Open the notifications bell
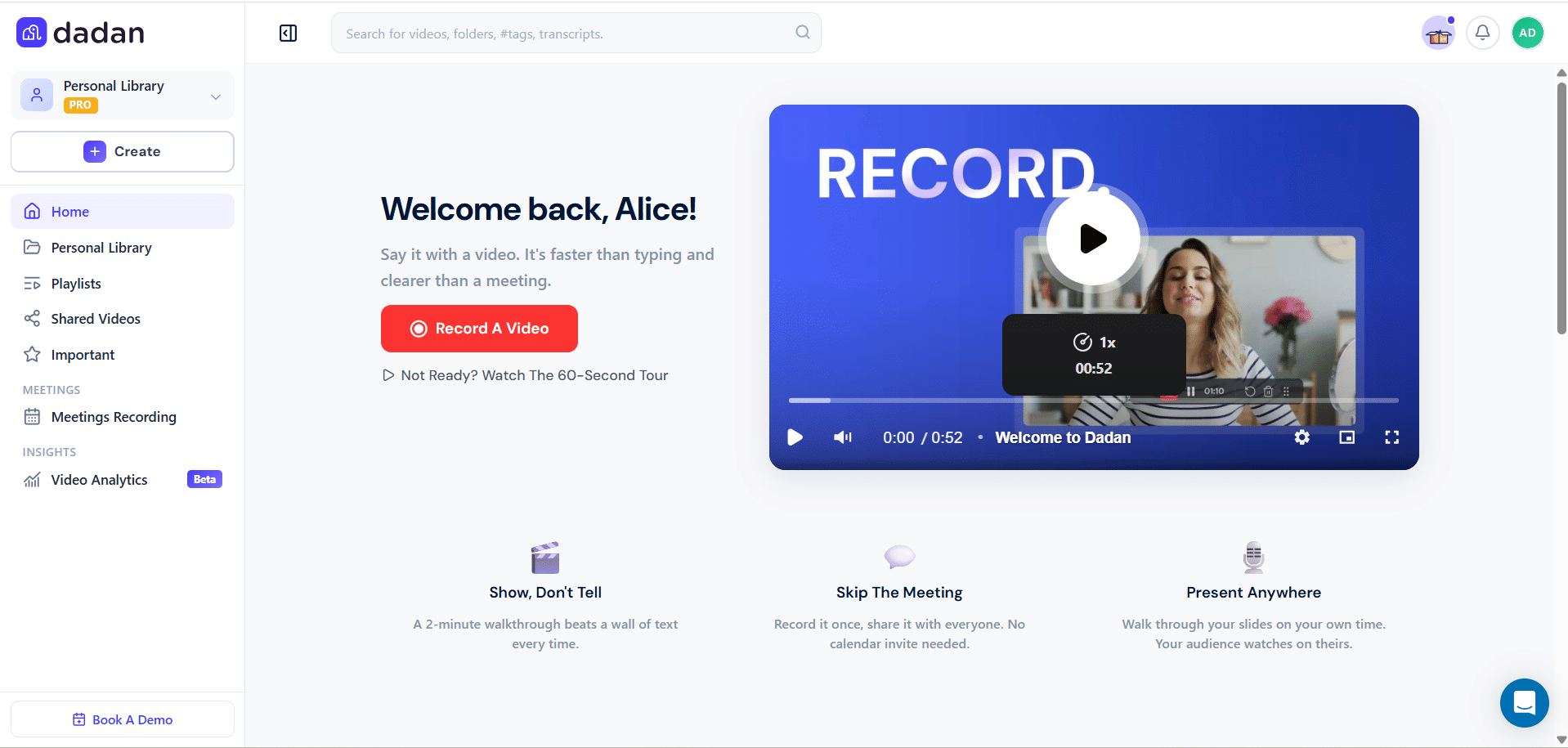The image size is (1568, 748). click(x=1482, y=33)
